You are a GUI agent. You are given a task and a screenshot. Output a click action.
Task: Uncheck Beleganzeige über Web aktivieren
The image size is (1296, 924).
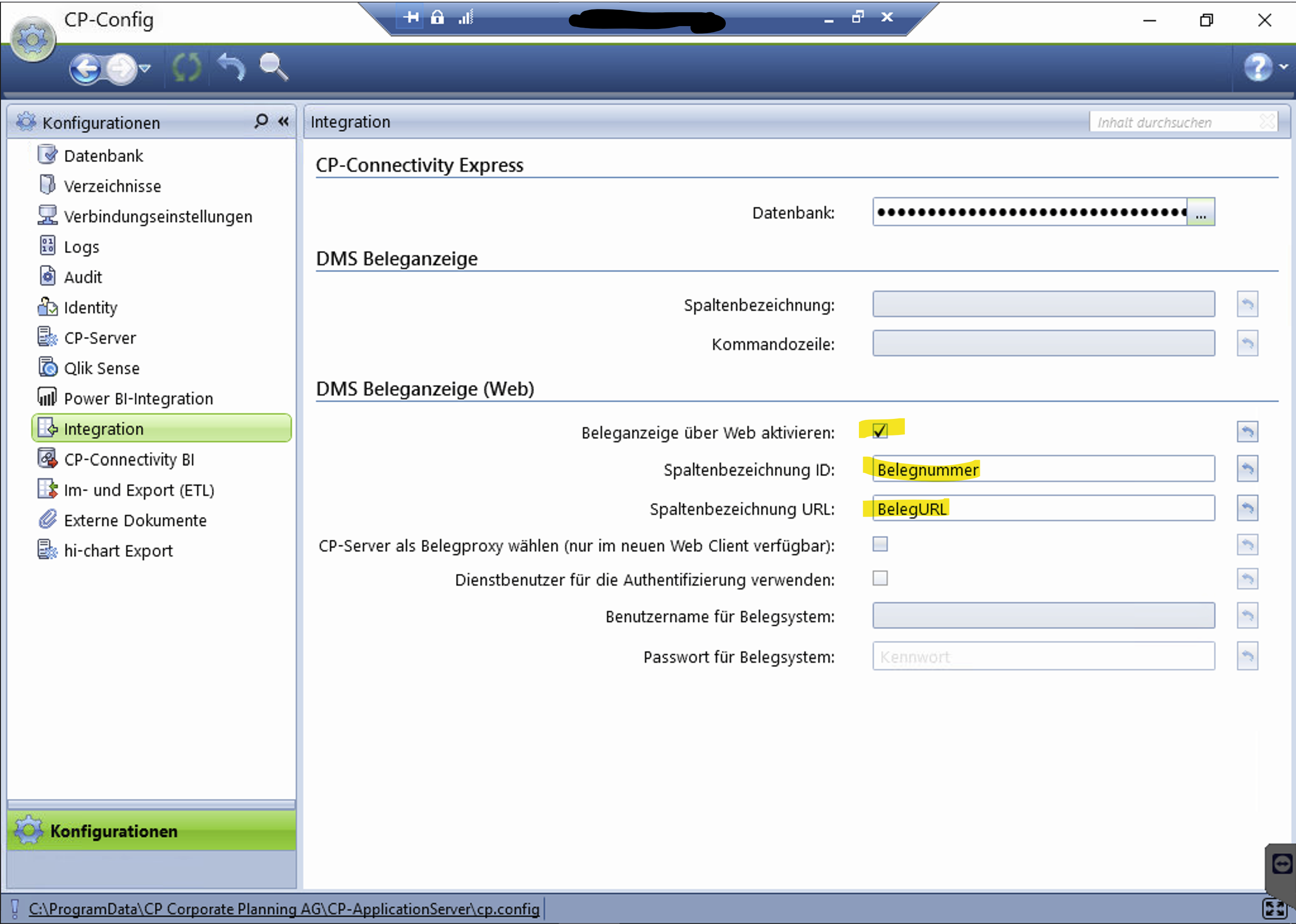(x=879, y=431)
